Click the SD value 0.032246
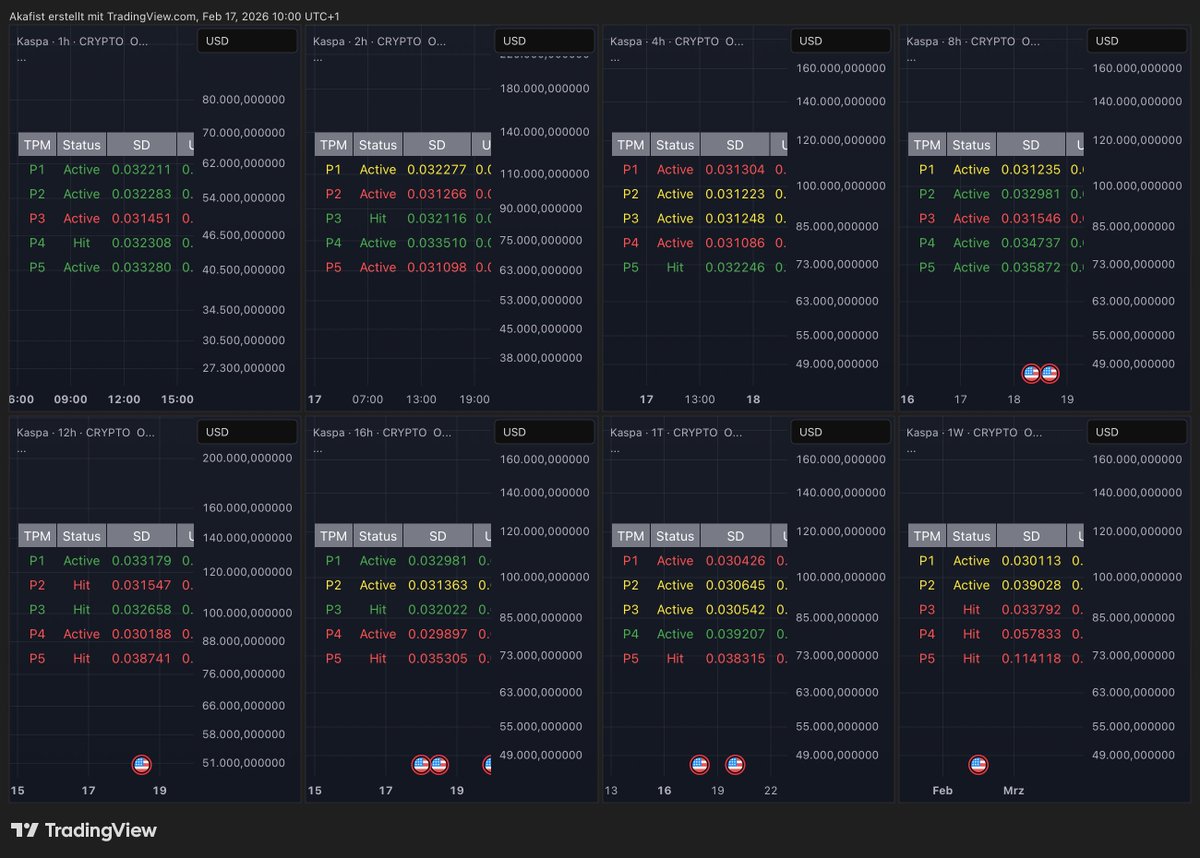This screenshot has width=1200, height=858. [735, 267]
